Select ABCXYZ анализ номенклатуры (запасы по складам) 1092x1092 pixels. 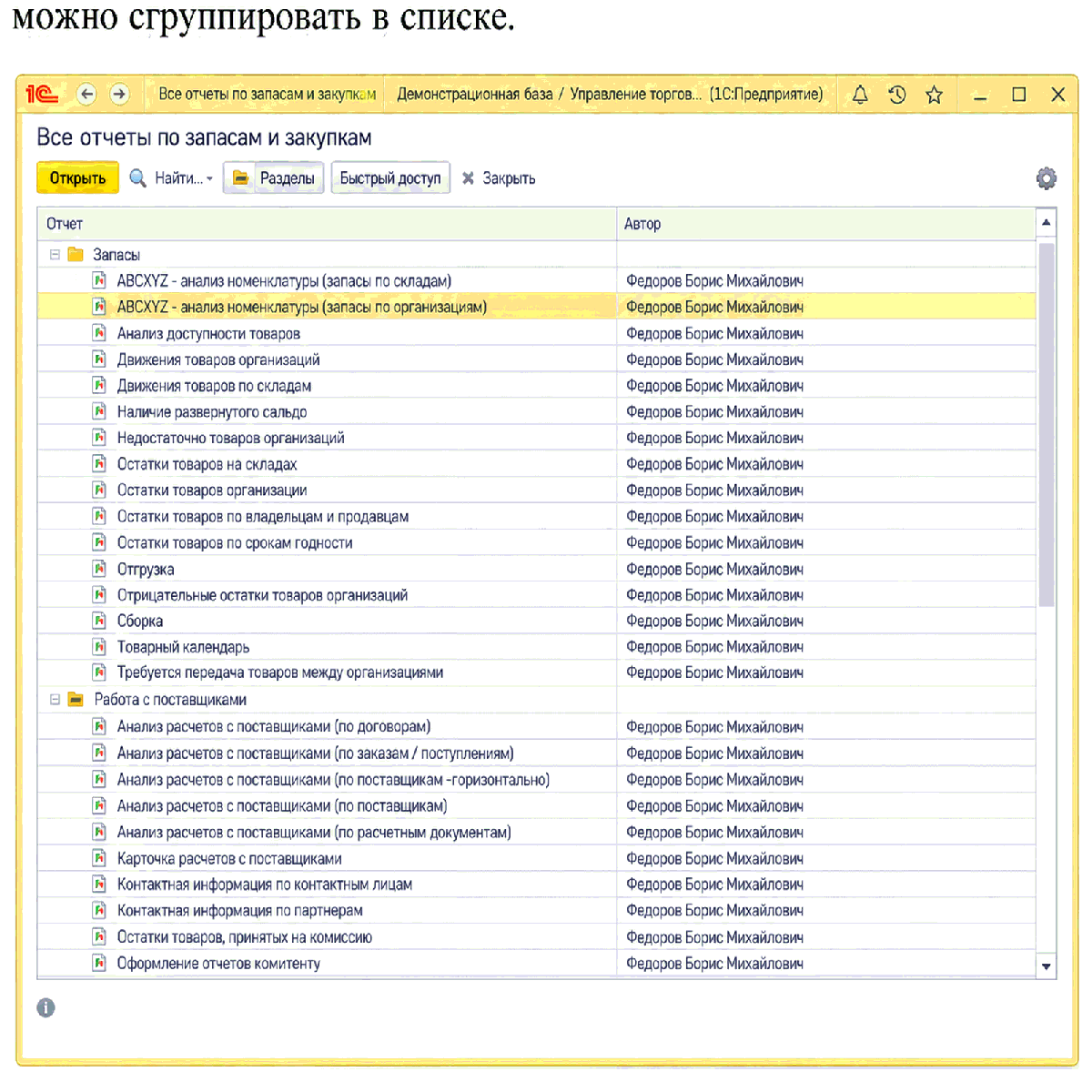pyautogui.click(x=284, y=281)
